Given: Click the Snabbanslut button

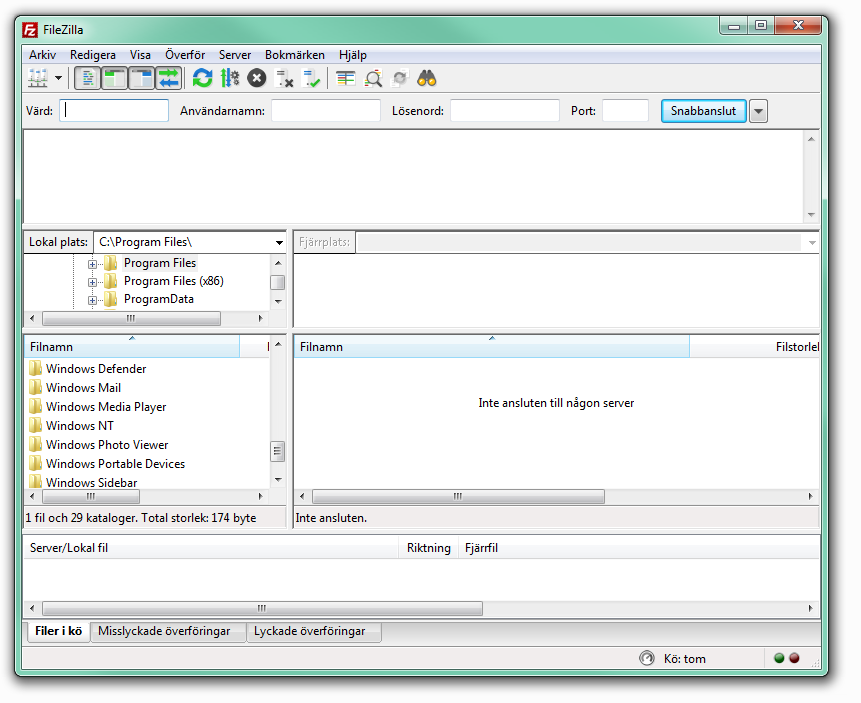Looking at the screenshot, I should click(703, 111).
